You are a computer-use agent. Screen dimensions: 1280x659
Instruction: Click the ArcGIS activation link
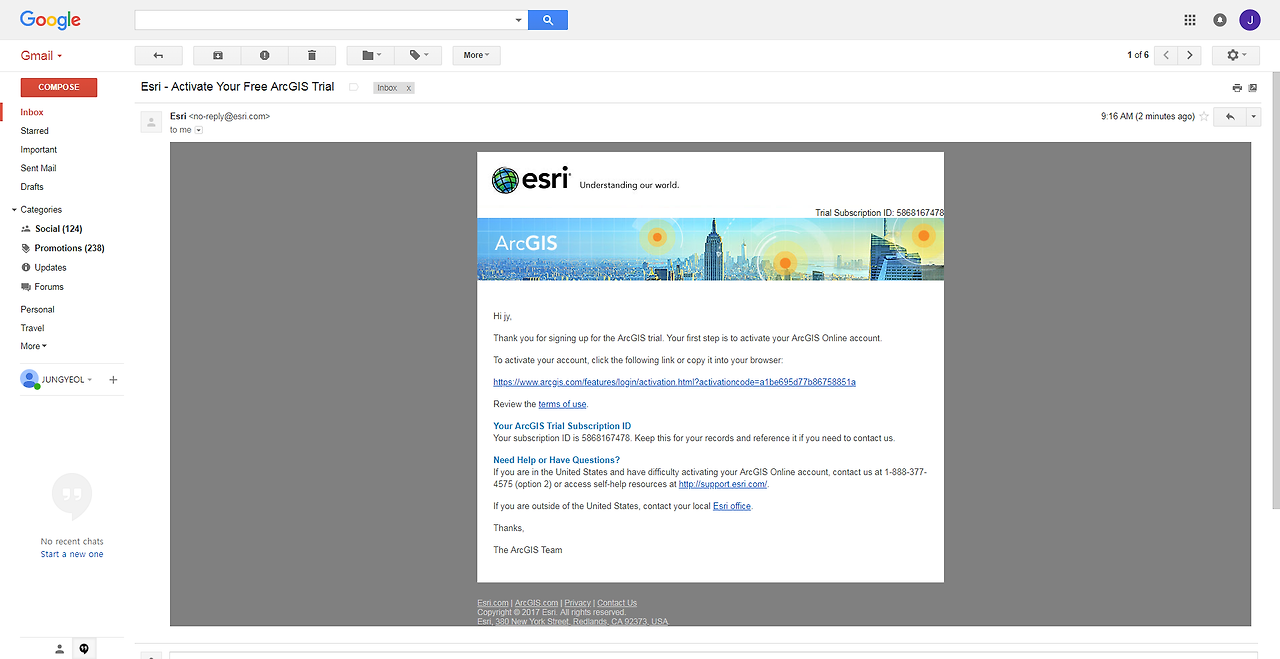click(x=674, y=382)
